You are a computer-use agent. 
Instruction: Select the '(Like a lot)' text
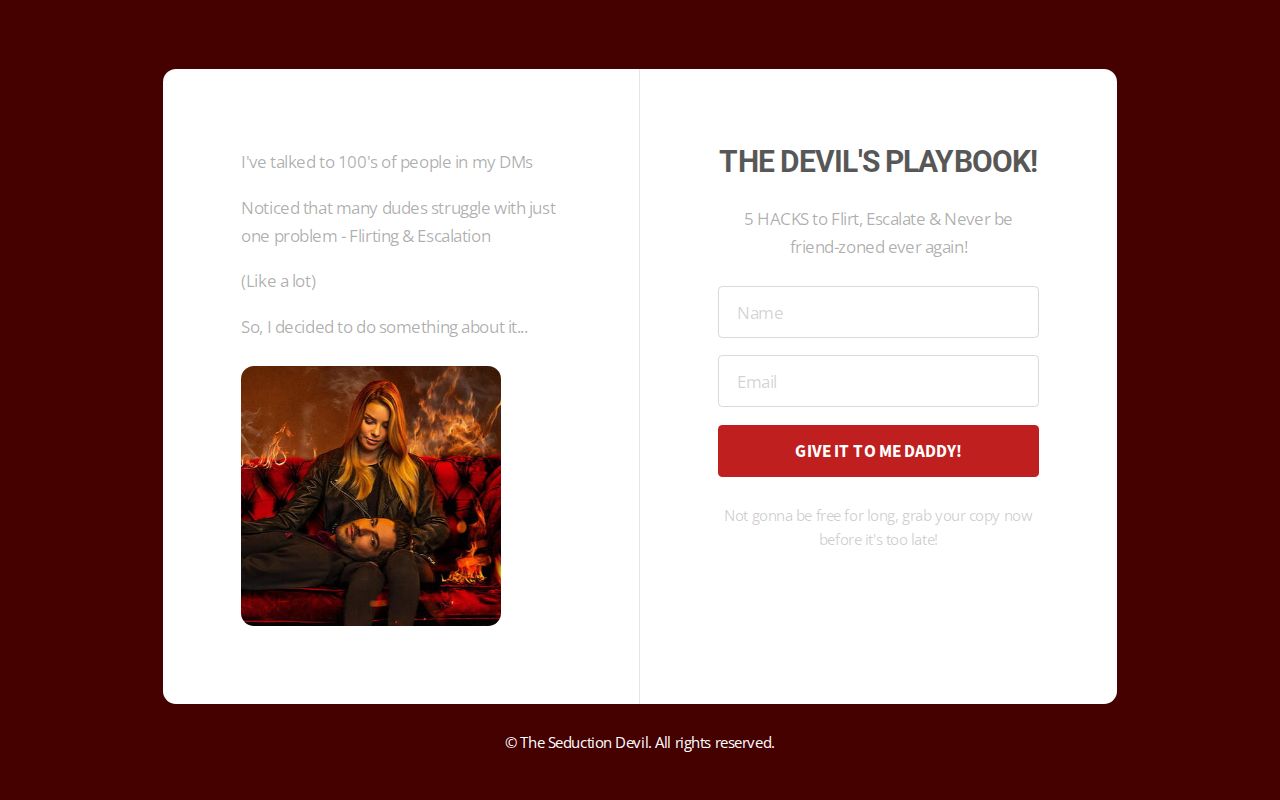click(278, 281)
